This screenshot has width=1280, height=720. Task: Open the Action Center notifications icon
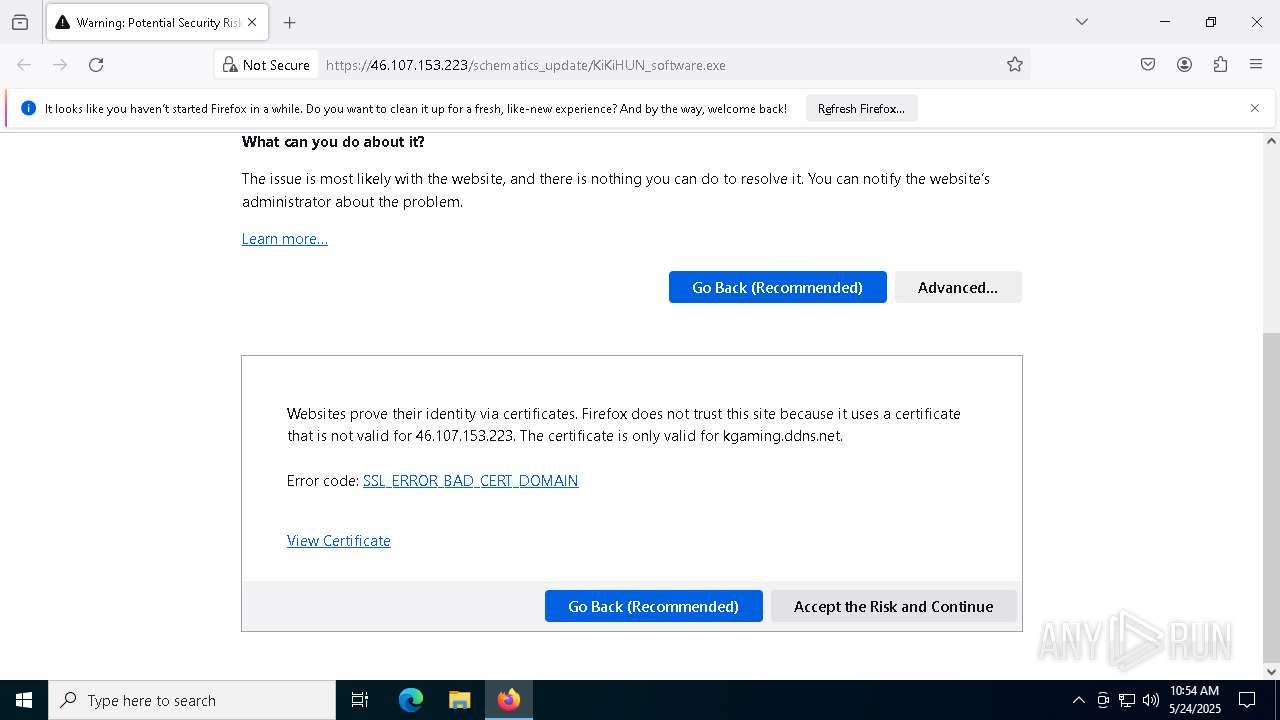click(x=1247, y=700)
